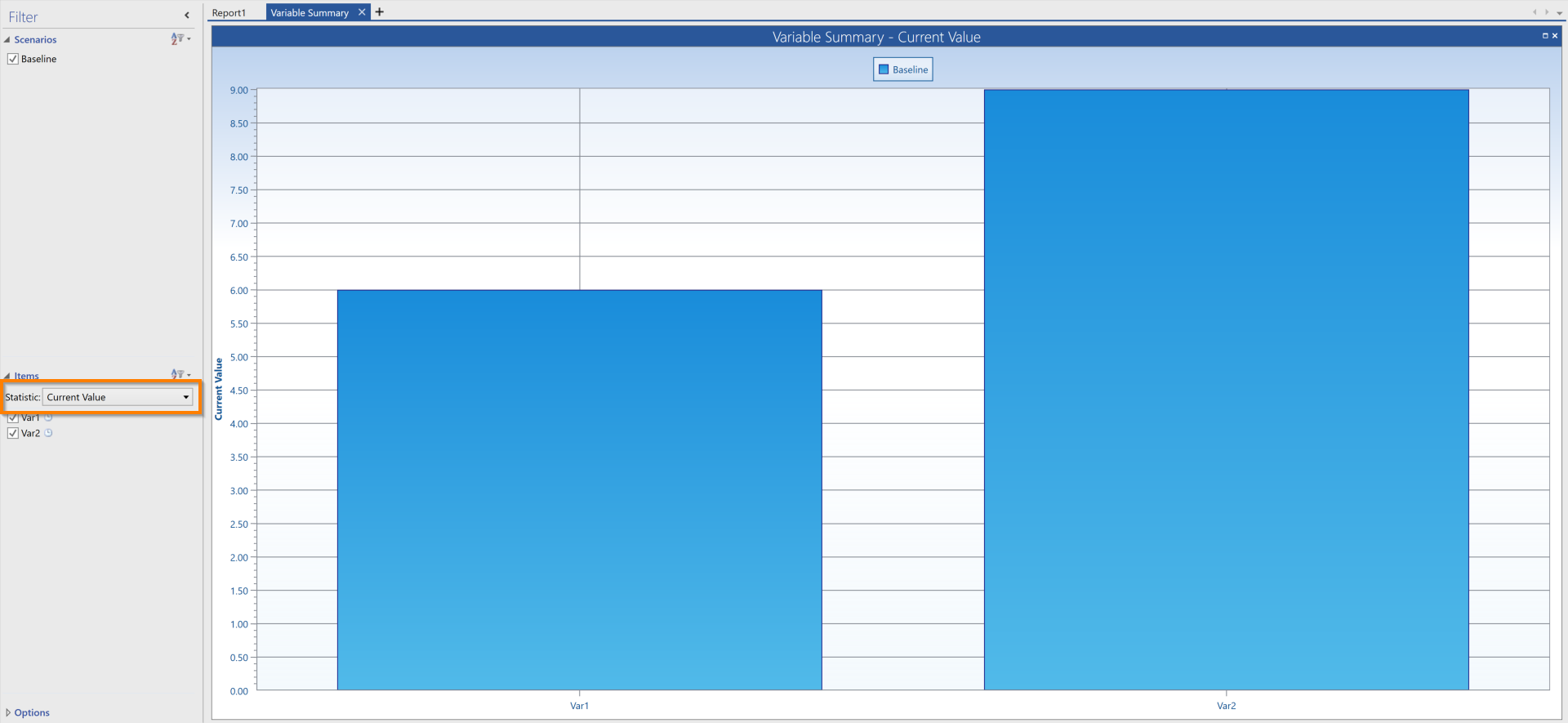The height and width of the screenshot is (723, 1568).
Task: Expand the Options section
Action: (8, 712)
